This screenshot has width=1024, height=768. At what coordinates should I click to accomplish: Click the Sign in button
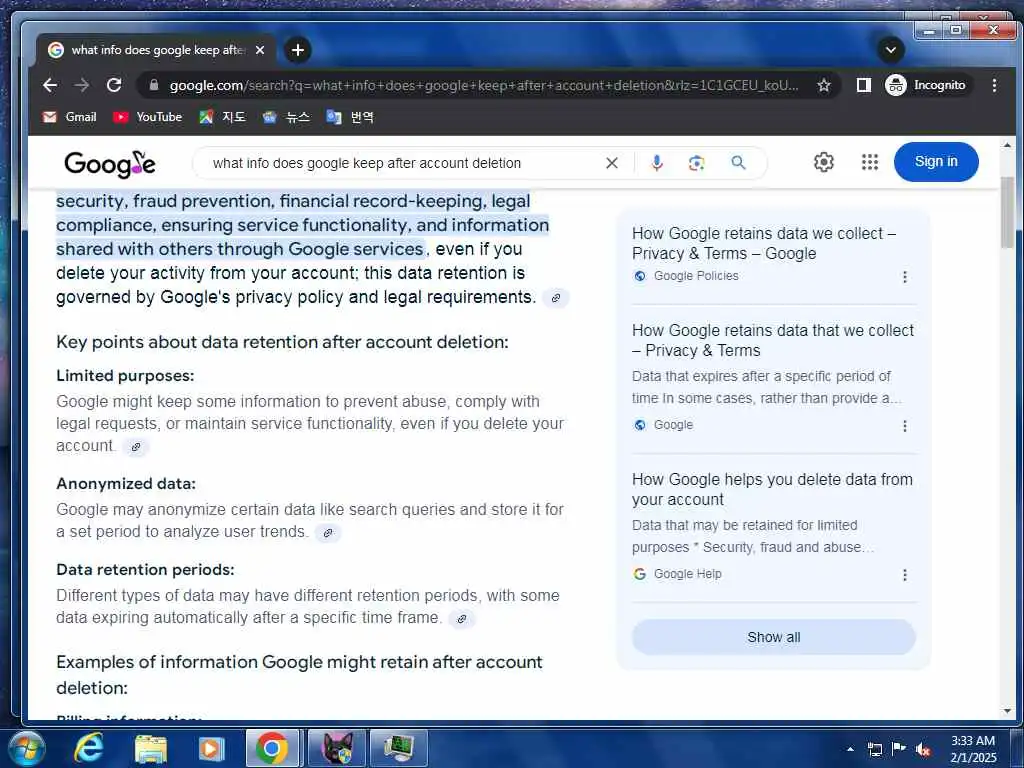936,162
